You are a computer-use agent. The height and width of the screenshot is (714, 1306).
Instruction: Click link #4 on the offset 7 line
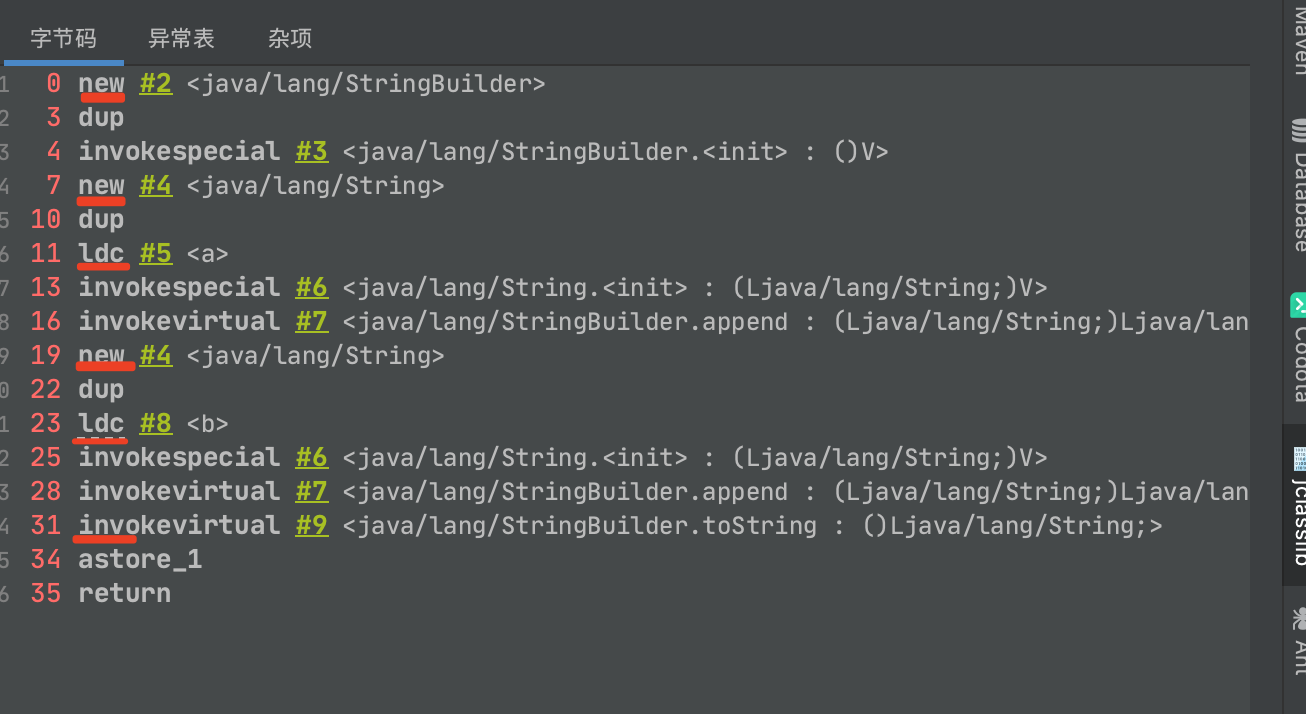coord(156,186)
